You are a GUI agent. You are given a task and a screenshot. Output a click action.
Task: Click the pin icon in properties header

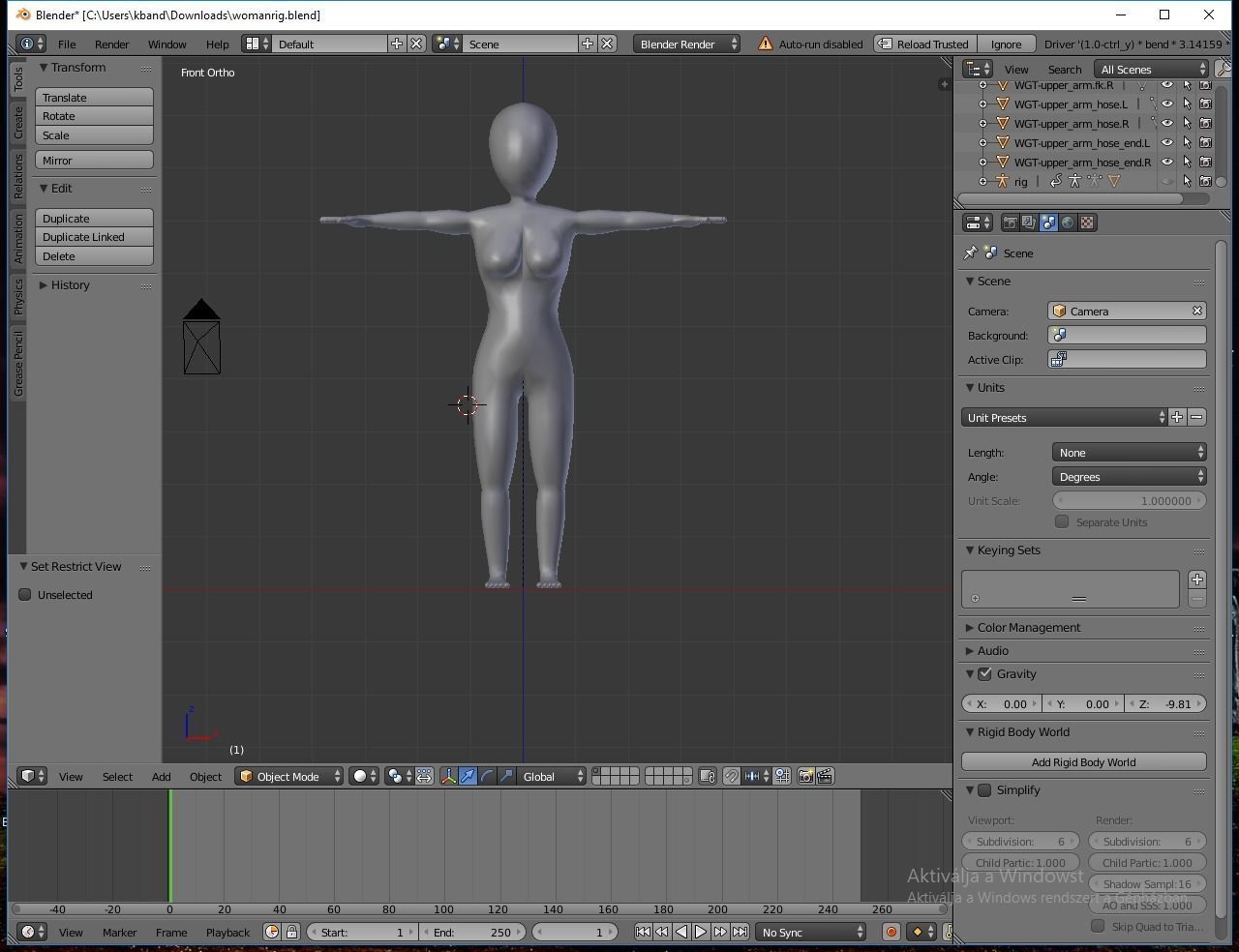(x=971, y=253)
